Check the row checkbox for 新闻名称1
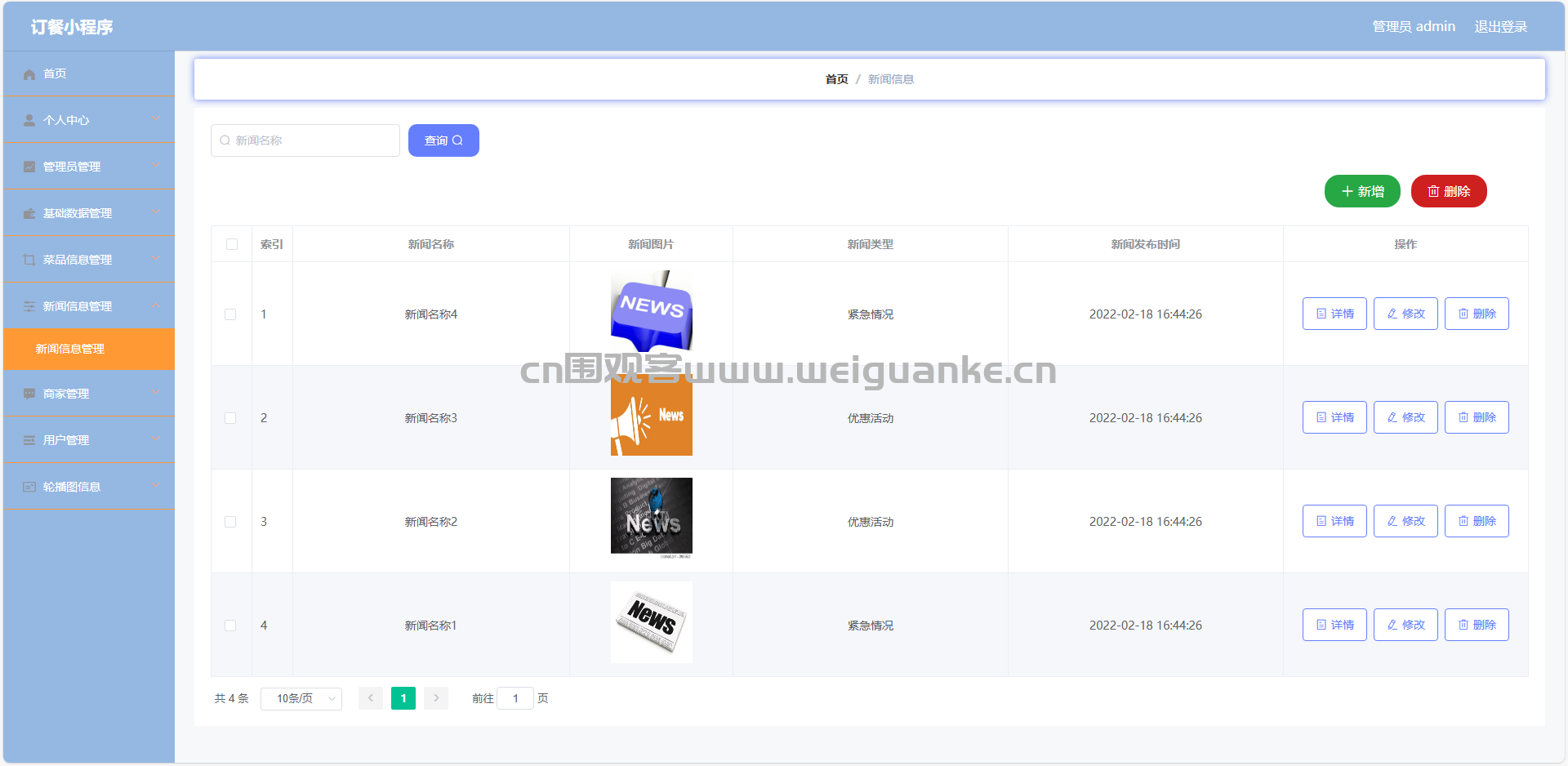Image resolution: width=1568 pixels, height=766 pixels. (230, 626)
